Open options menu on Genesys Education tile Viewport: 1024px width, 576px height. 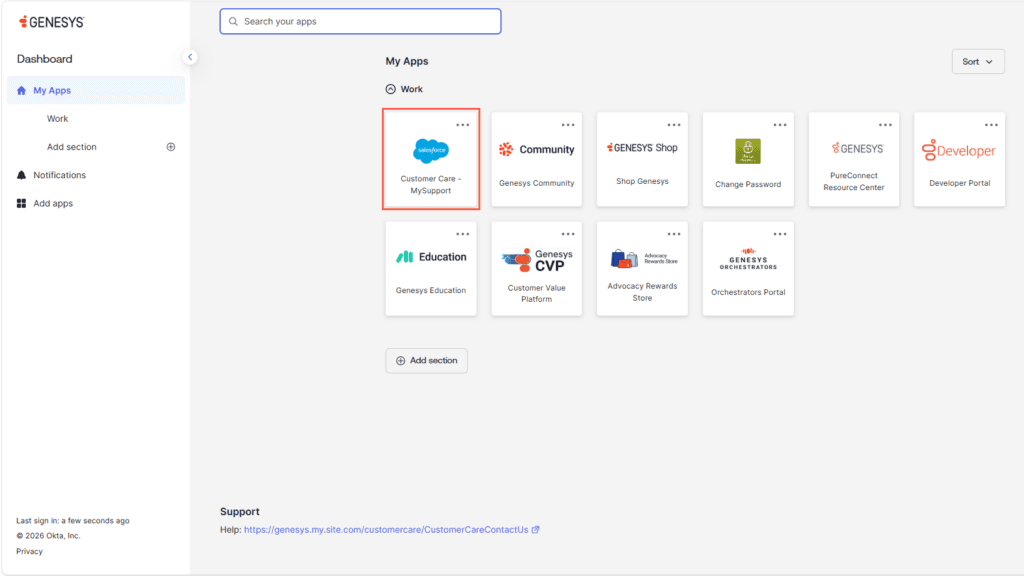coord(462,234)
